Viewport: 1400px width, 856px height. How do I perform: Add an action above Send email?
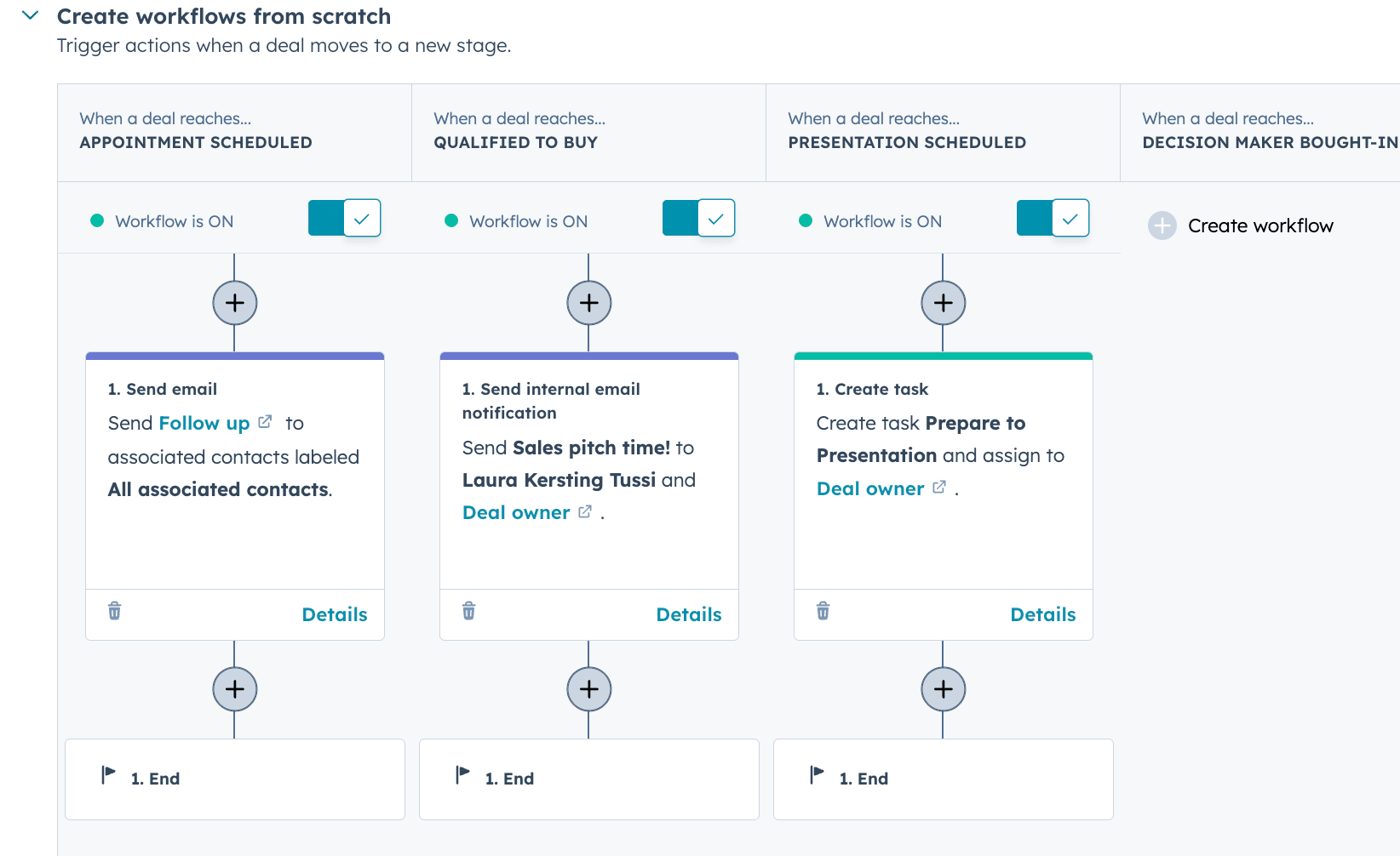coord(234,302)
